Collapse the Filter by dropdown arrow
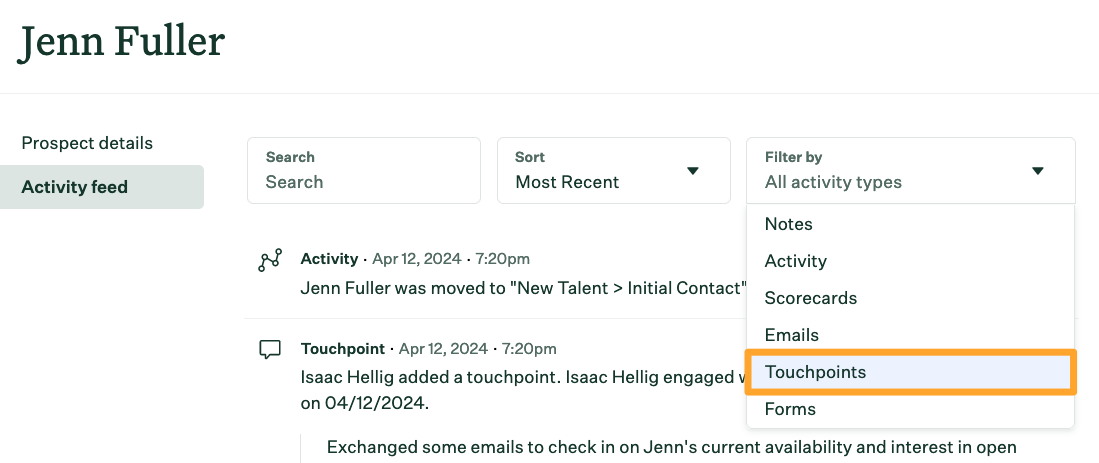Image resolution: width=1099 pixels, height=463 pixels. coord(1038,171)
